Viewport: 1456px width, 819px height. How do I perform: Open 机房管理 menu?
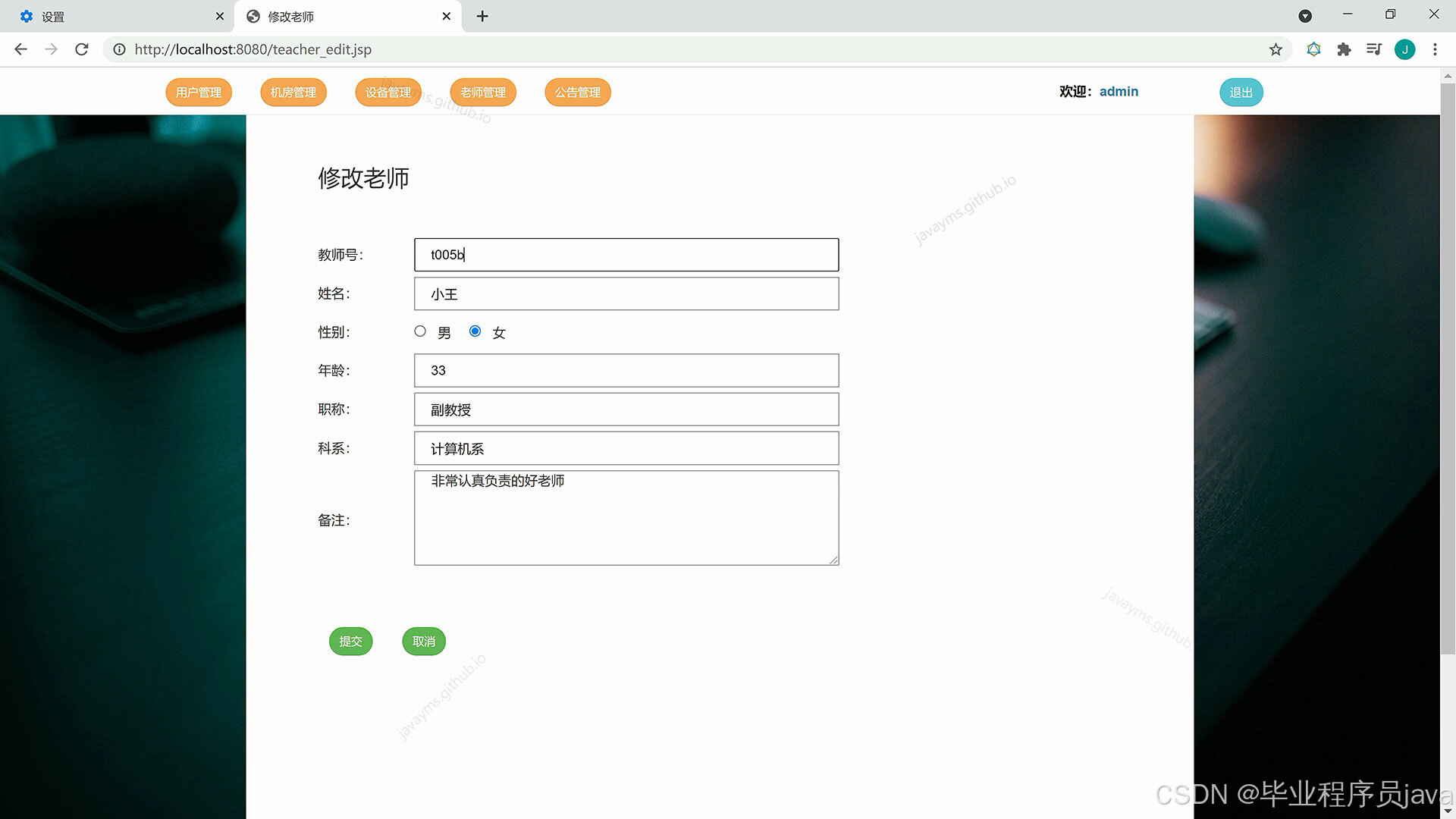[293, 93]
